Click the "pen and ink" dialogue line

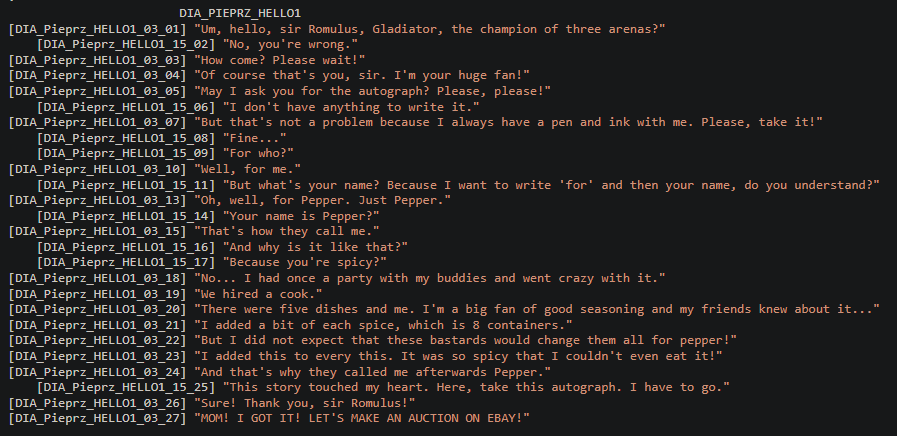pyautogui.click(x=508, y=122)
